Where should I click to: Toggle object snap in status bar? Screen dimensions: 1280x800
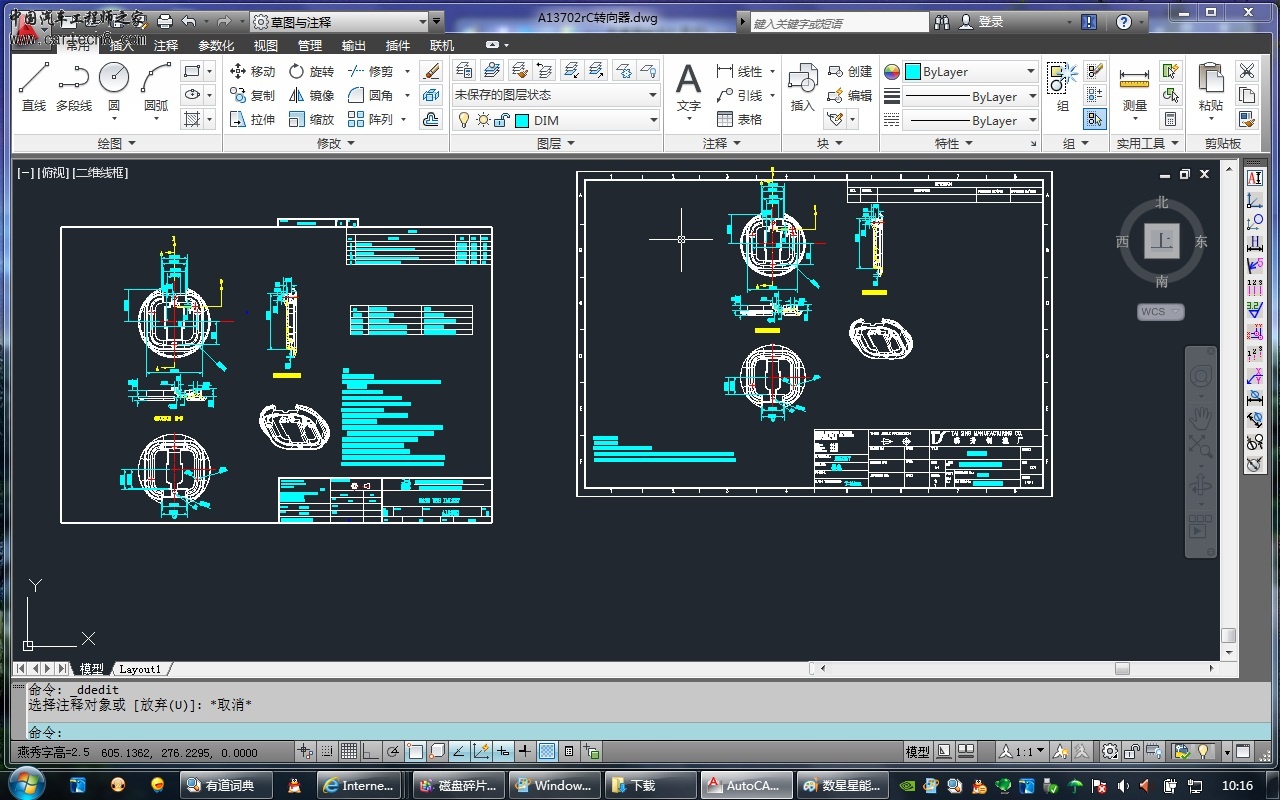click(414, 752)
